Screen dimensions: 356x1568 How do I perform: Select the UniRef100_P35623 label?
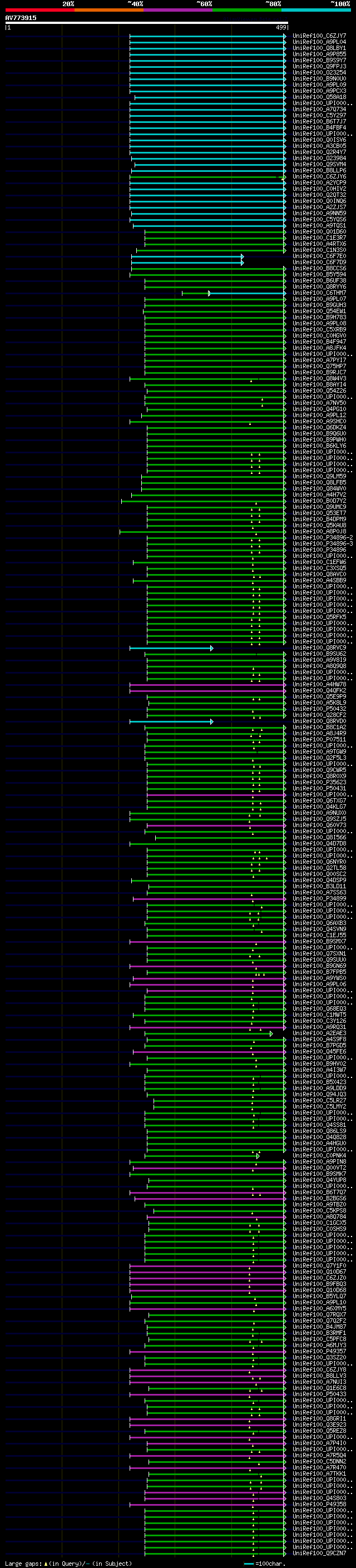(319, 782)
